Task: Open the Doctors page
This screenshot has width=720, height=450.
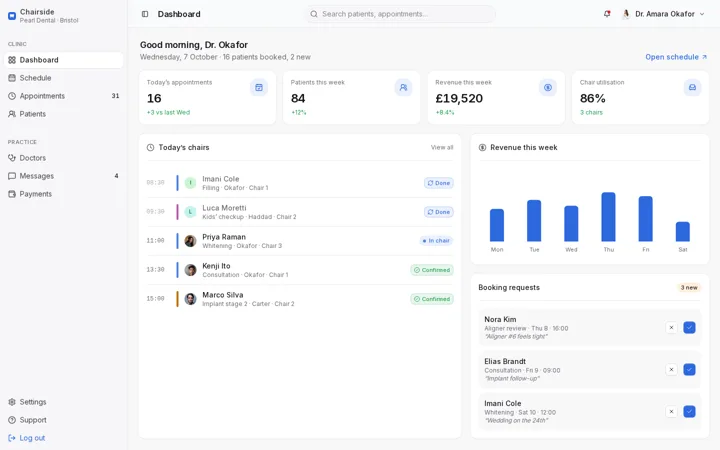Action: pyautogui.click(x=63, y=158)
